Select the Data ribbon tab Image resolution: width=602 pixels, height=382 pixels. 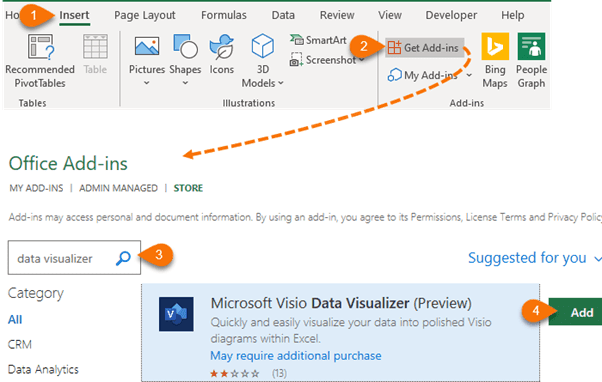[x=283, y=15]
